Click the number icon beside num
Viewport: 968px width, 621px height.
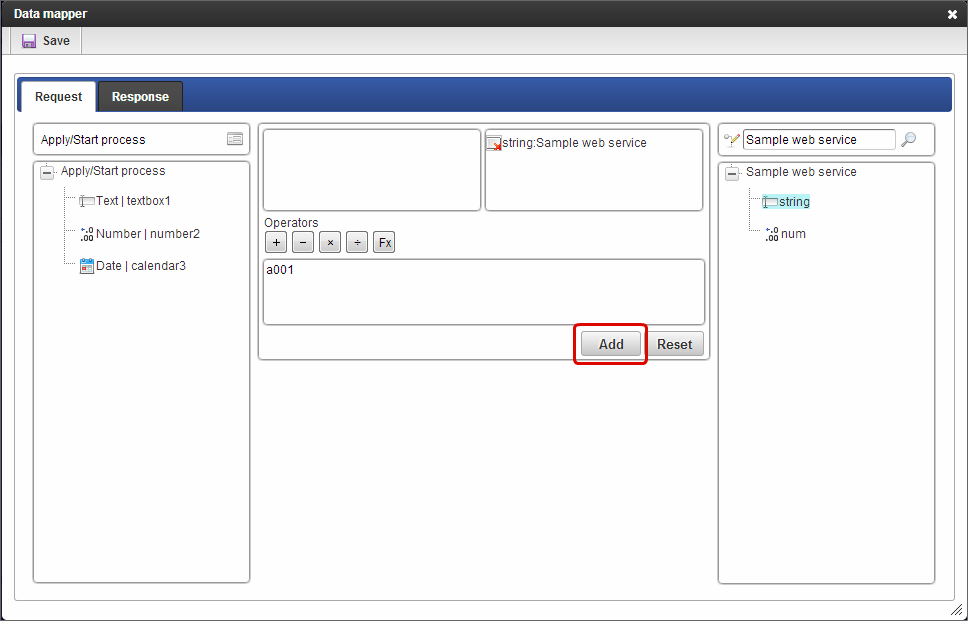(772, 234)
